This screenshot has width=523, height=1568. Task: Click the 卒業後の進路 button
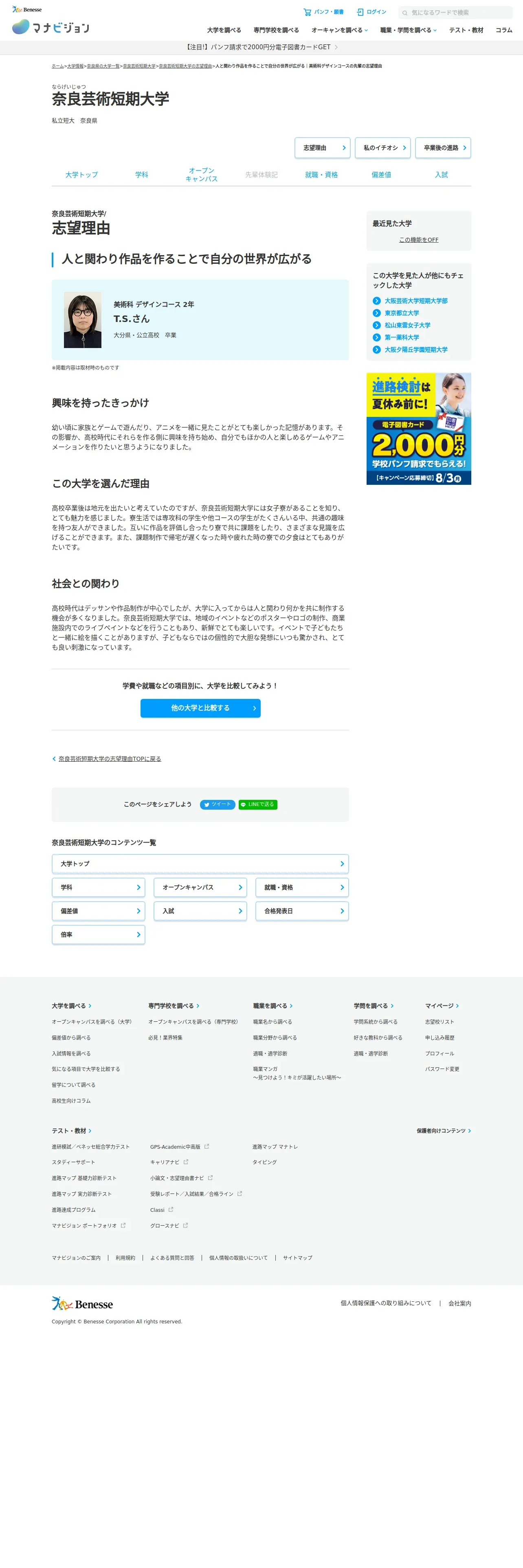443,148
